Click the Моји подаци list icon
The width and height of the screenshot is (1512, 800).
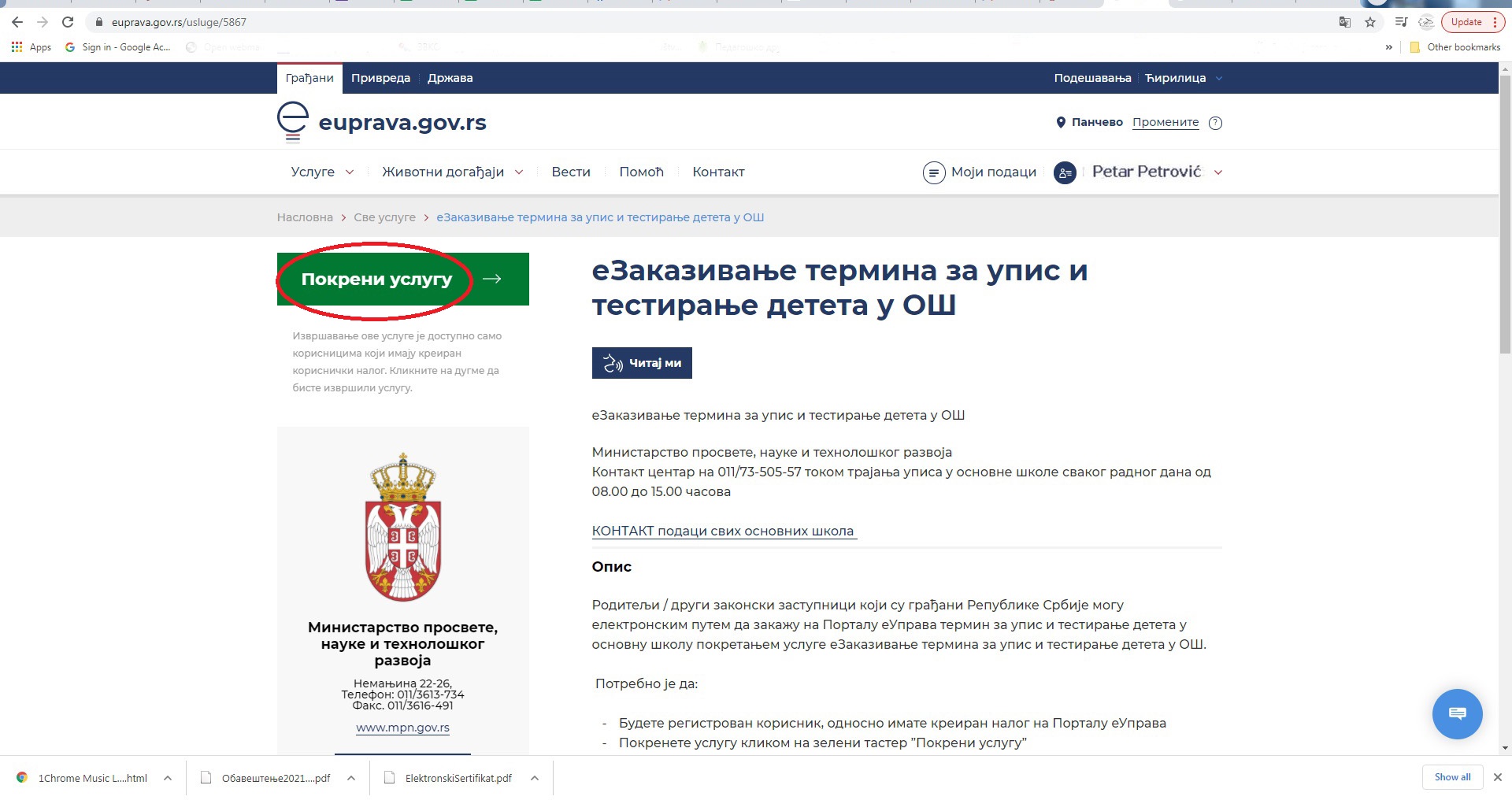point(933,172)
